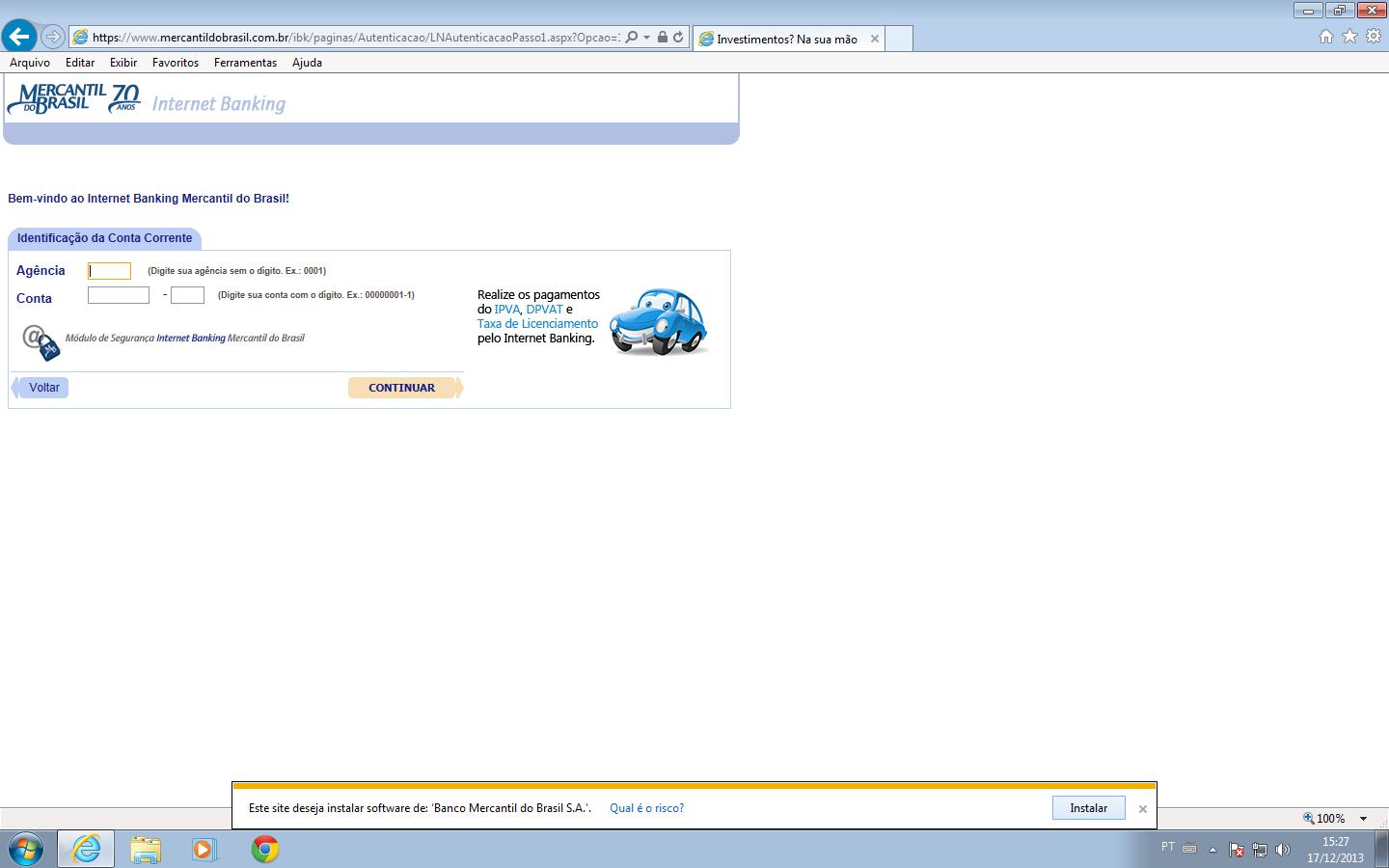Show hidden system tray icons
Image resolution: width=1389 pixels, height=868 pixels.
click(1212, 850)
